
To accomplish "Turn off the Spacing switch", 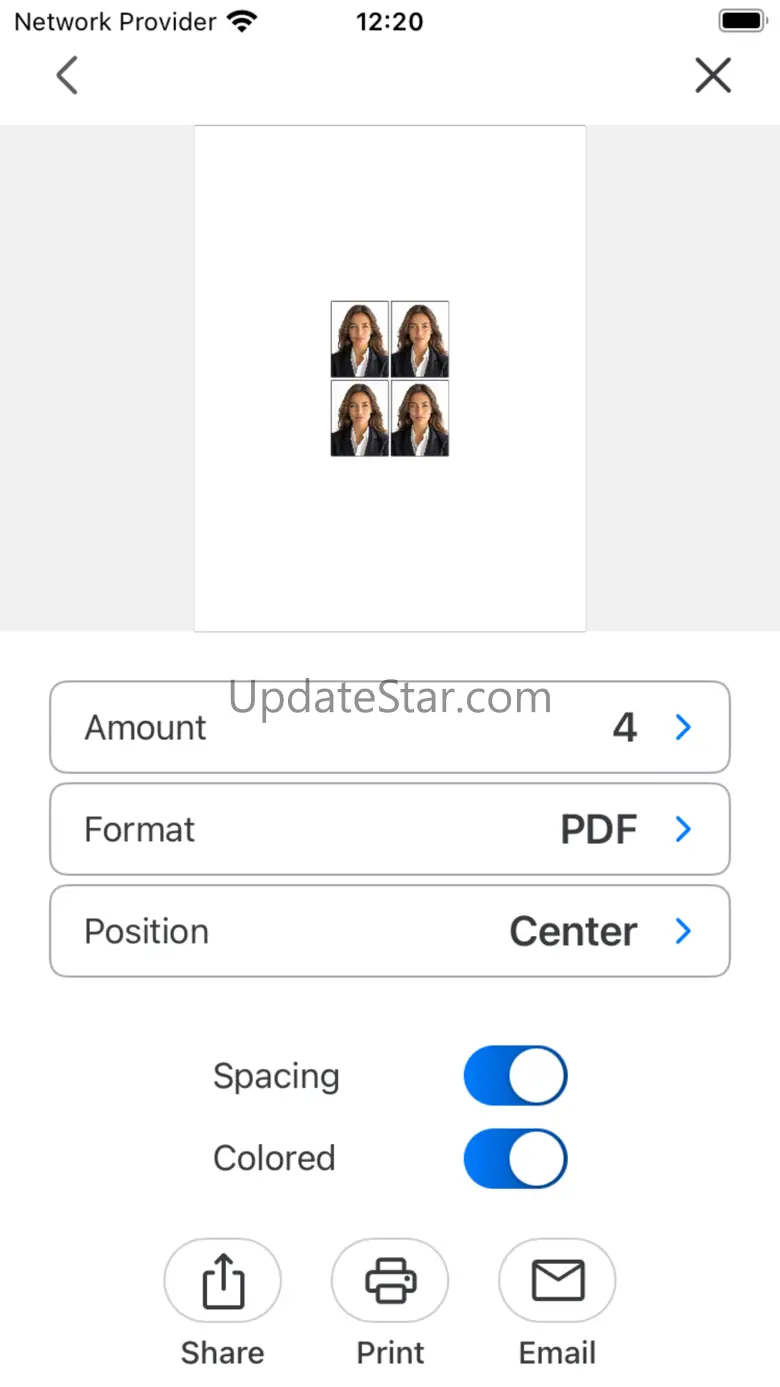I will pyautogui.click(x=515, y=1076).
